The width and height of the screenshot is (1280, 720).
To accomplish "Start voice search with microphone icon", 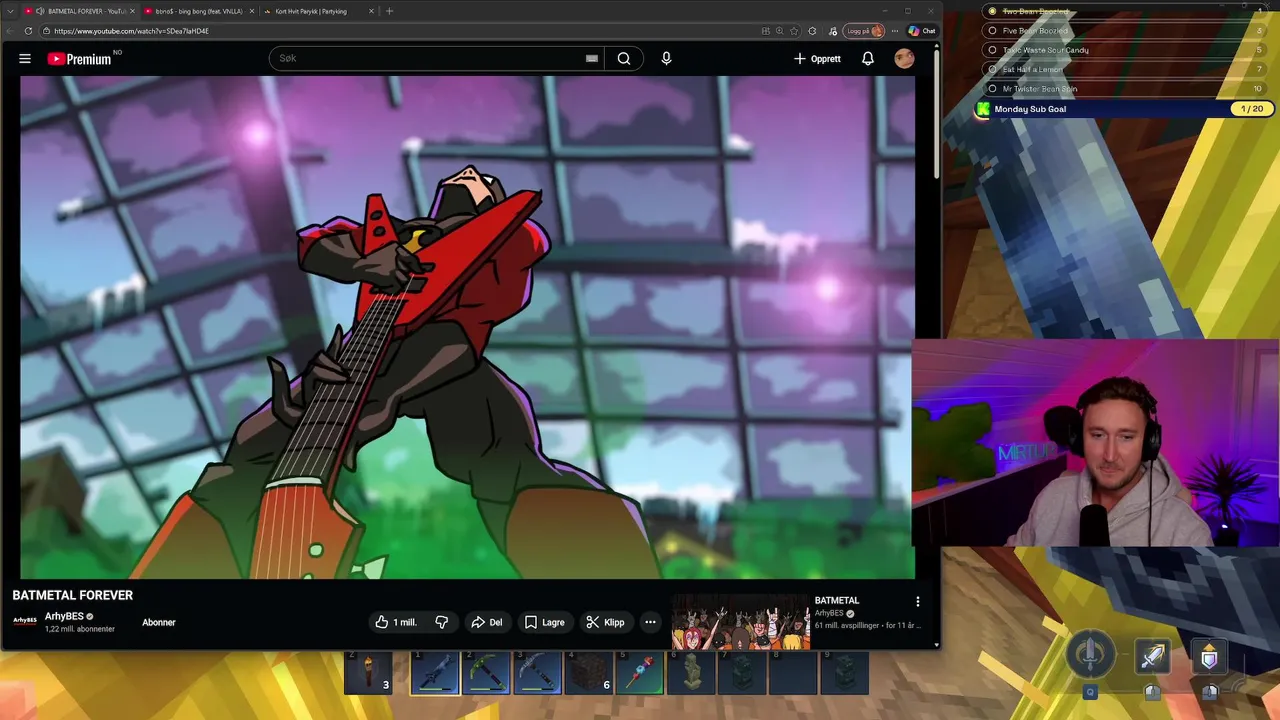I will [666, 58].
